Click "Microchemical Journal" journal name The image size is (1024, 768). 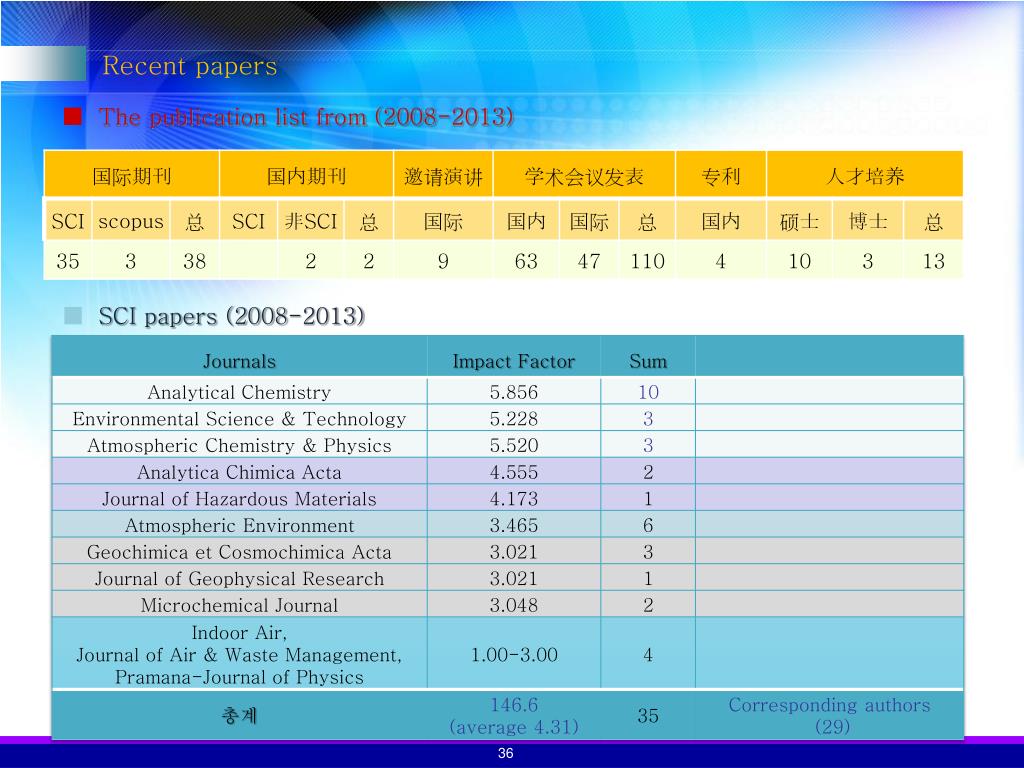click(x=240, y=605)
